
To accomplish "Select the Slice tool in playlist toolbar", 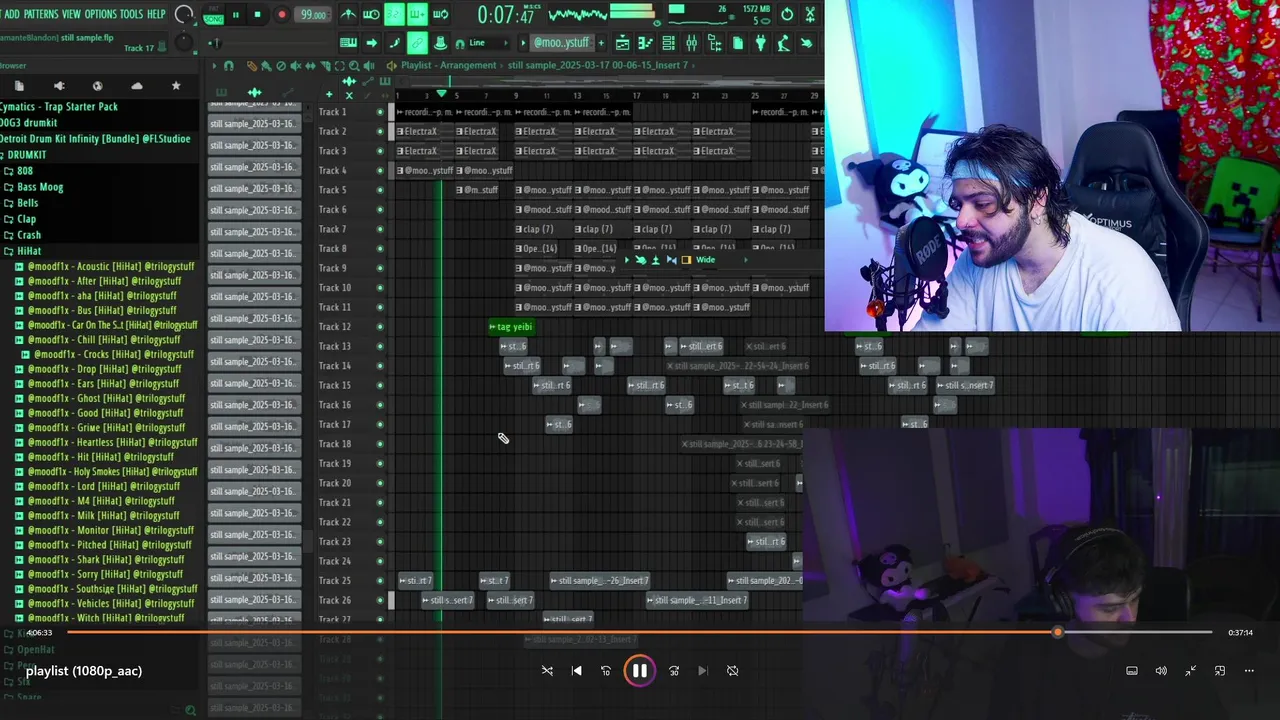I will (325, 66).
